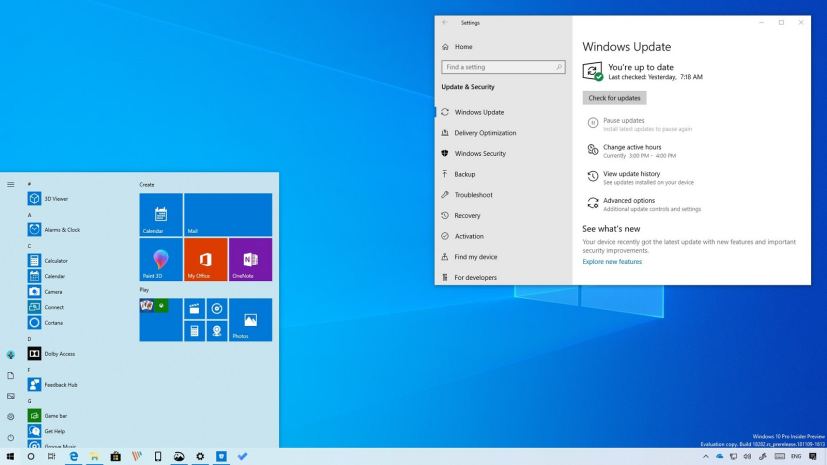
Task: Open Microsoft Store from the taskbar
Action: coord(116,457)
